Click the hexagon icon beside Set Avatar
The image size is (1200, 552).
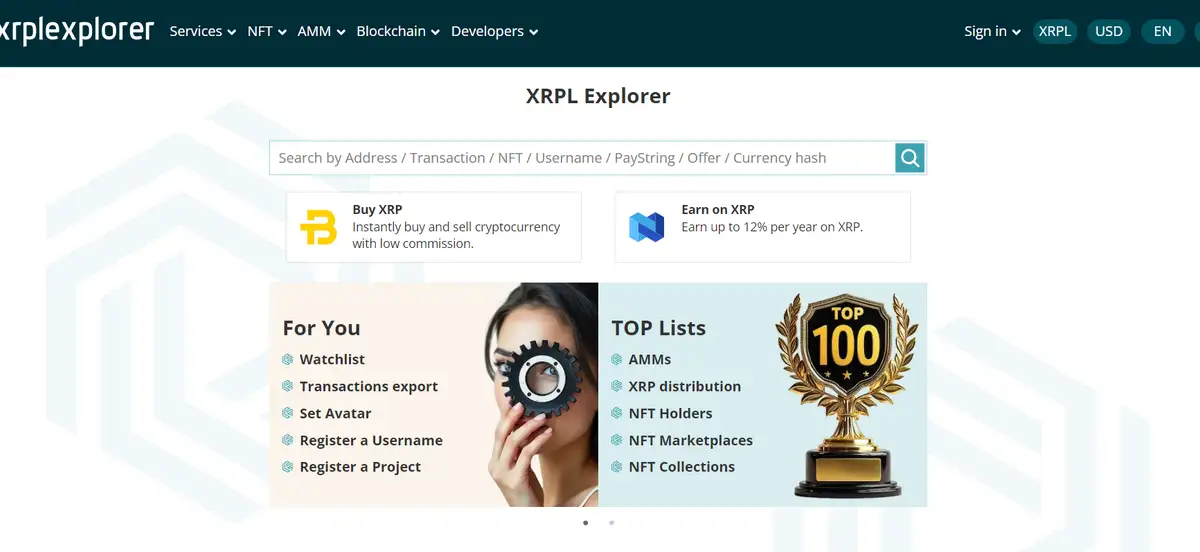point(289,414)
